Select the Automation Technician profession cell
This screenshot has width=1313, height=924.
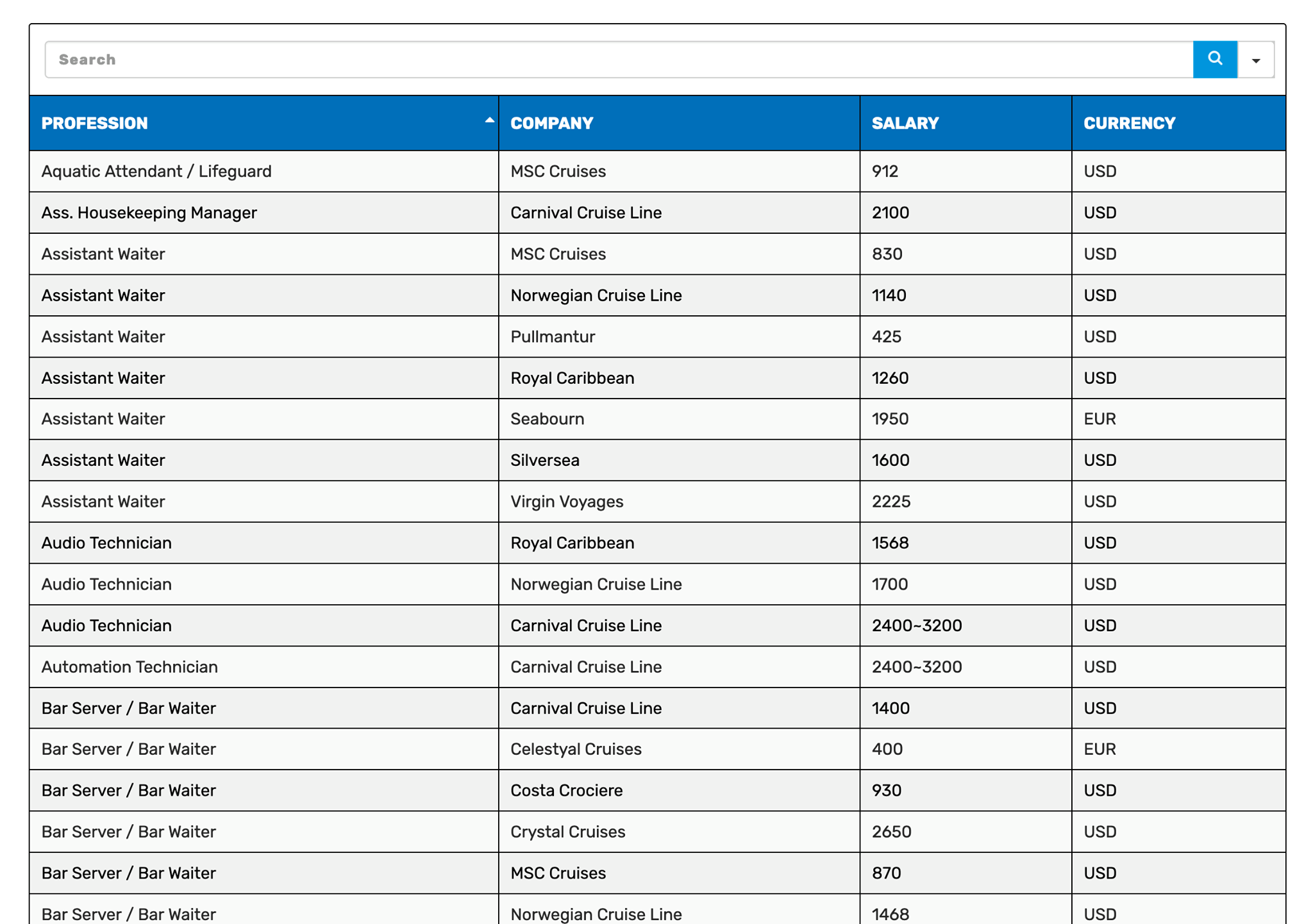point(263,667)
